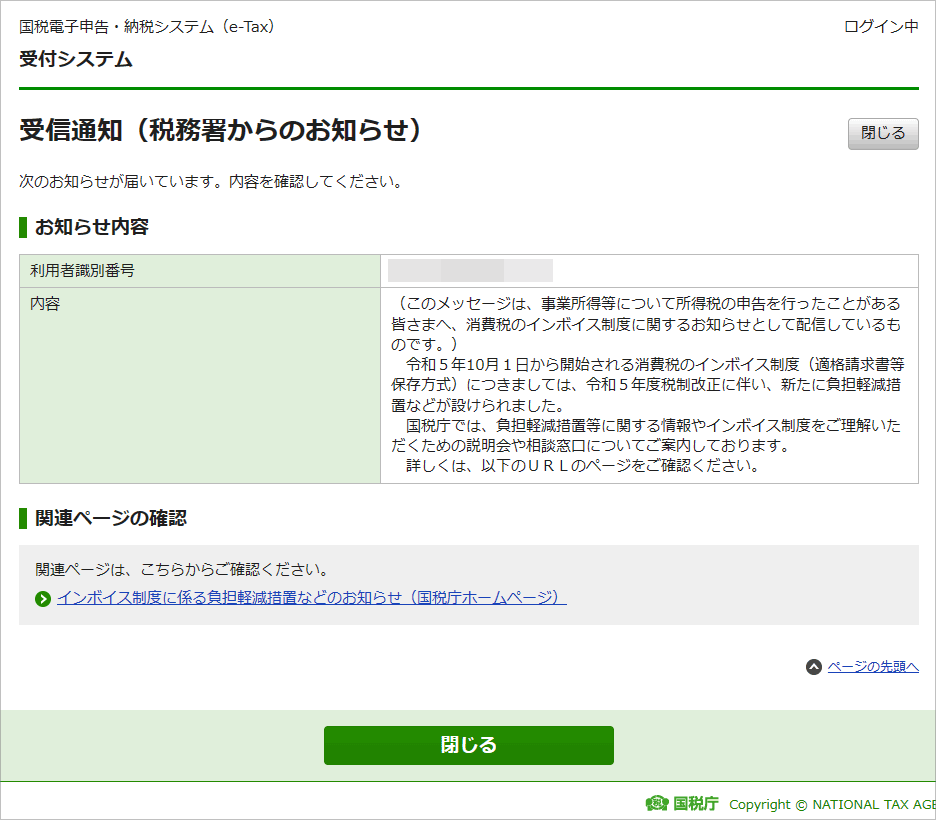This screenshot has width=936, height=820.
Task: Click the green arrow icon beside invoice link
Action: tap(43, 599)
